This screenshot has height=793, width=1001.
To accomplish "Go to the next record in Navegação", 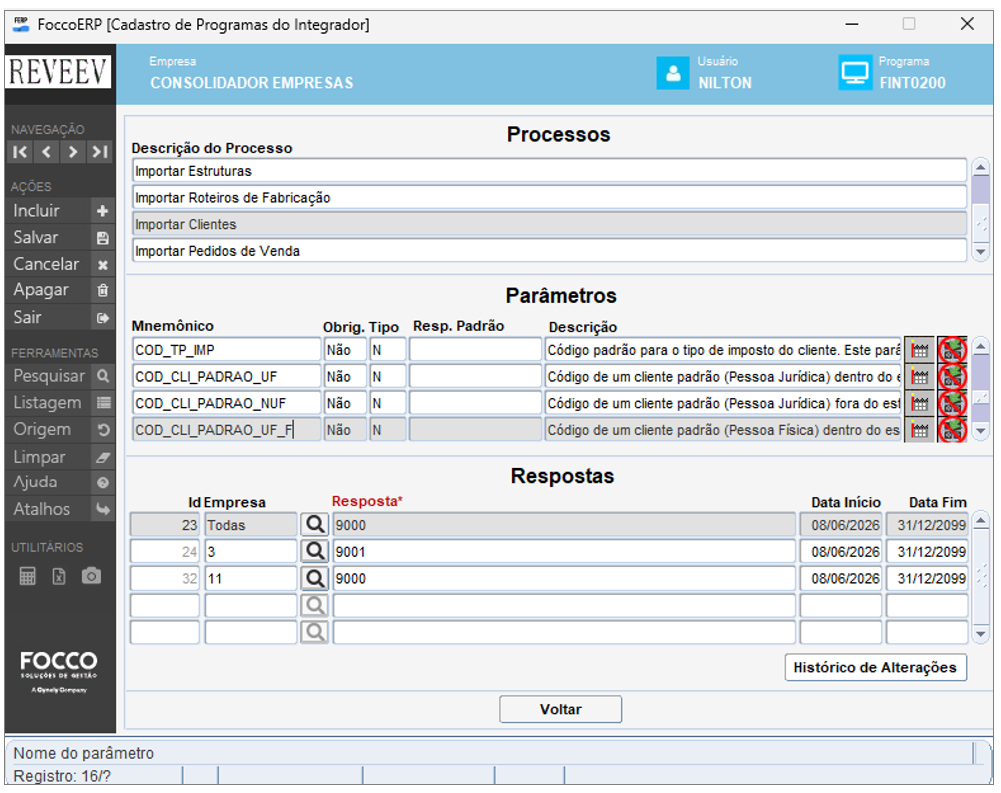I will pyautogui.click(x=73, y=152).
